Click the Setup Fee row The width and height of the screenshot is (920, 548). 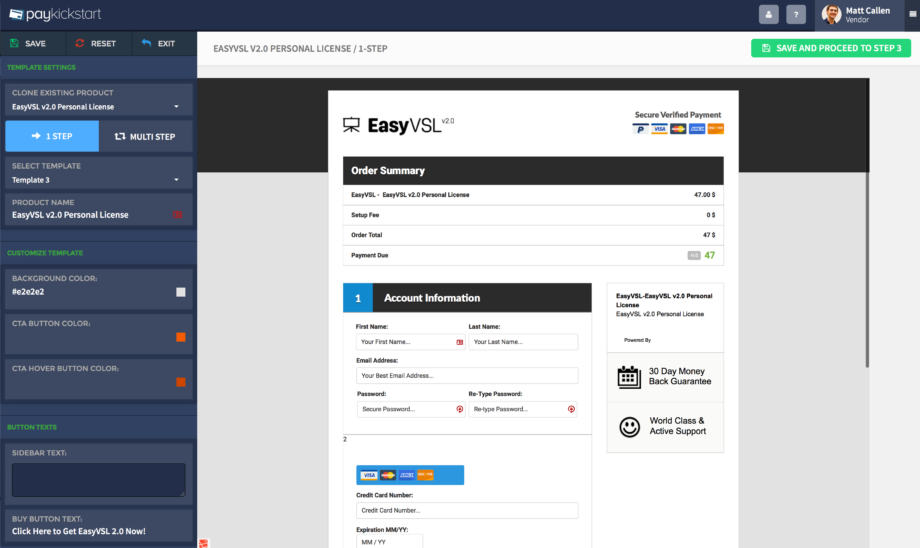(533, 215)
